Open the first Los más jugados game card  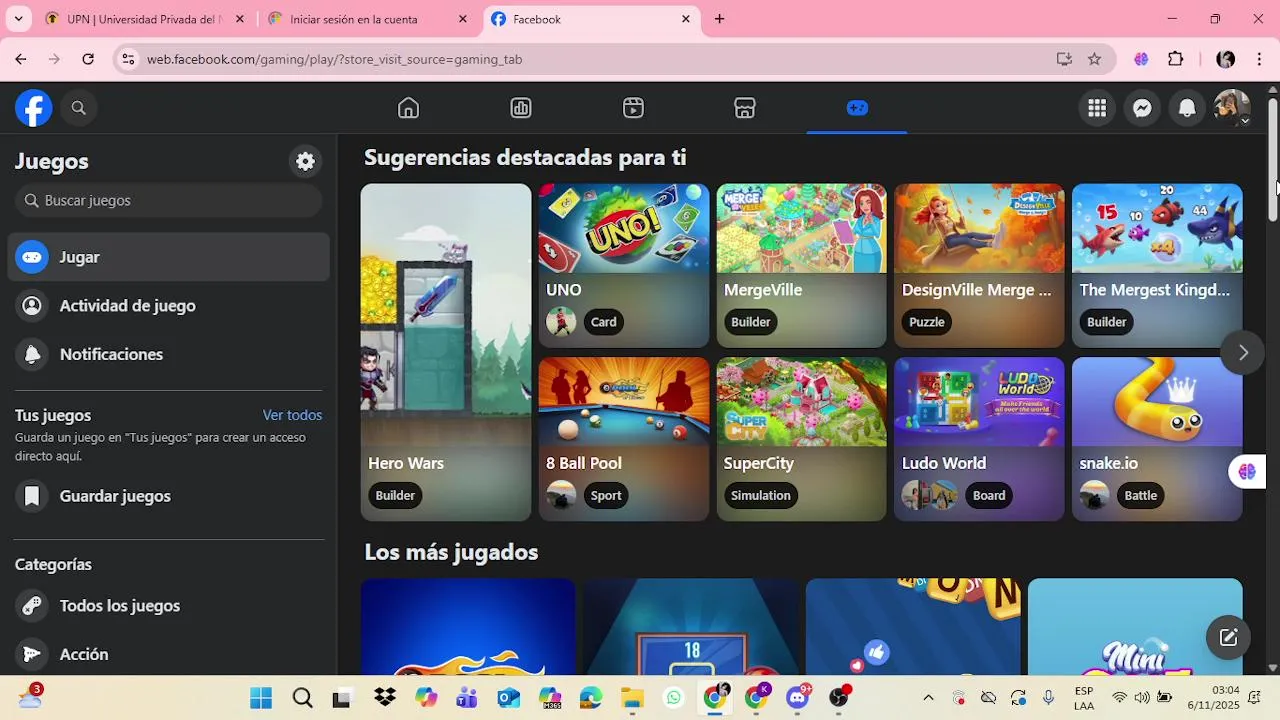coord(468,627)
